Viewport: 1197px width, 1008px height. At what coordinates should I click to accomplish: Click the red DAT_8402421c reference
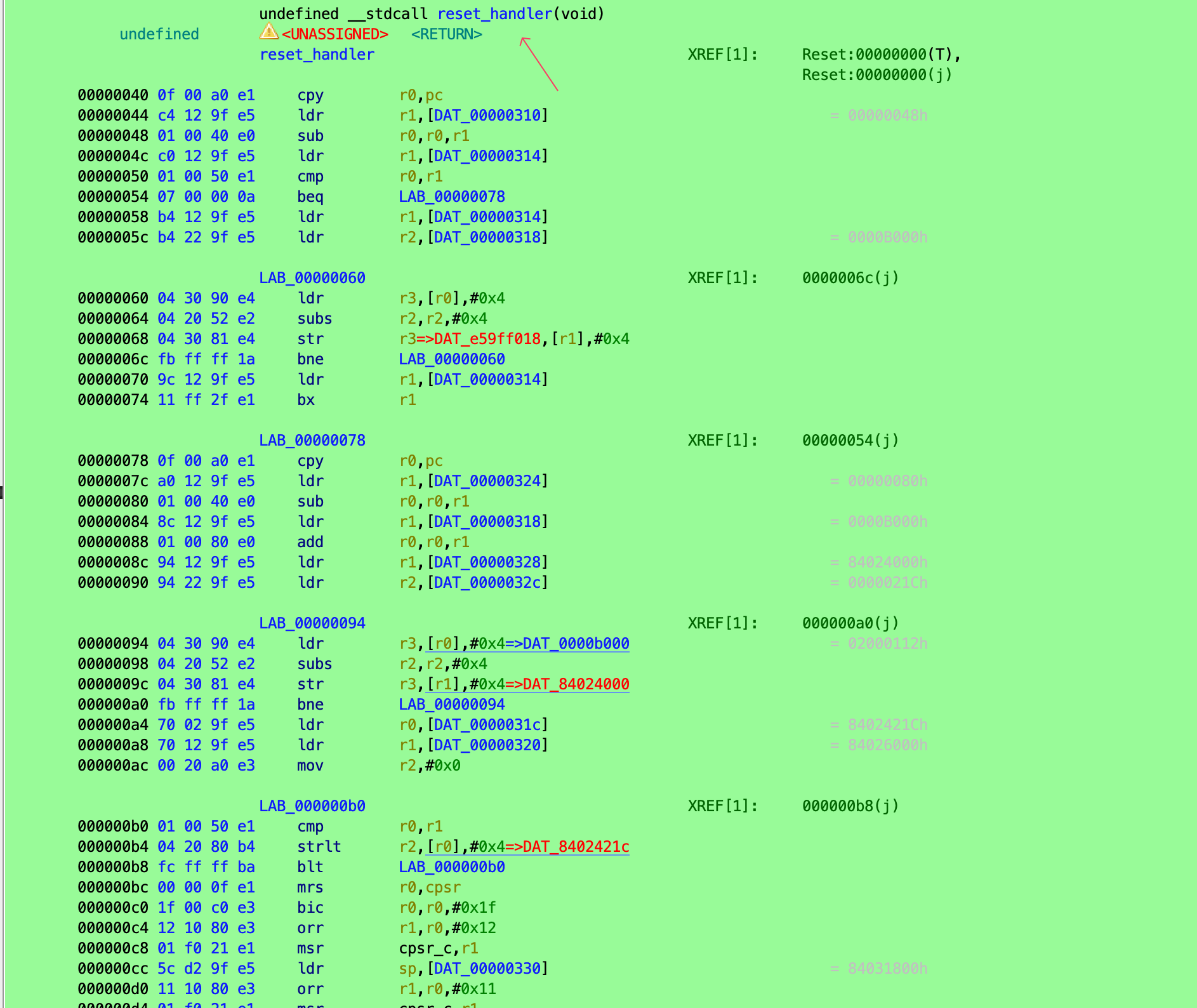(576, 847)
